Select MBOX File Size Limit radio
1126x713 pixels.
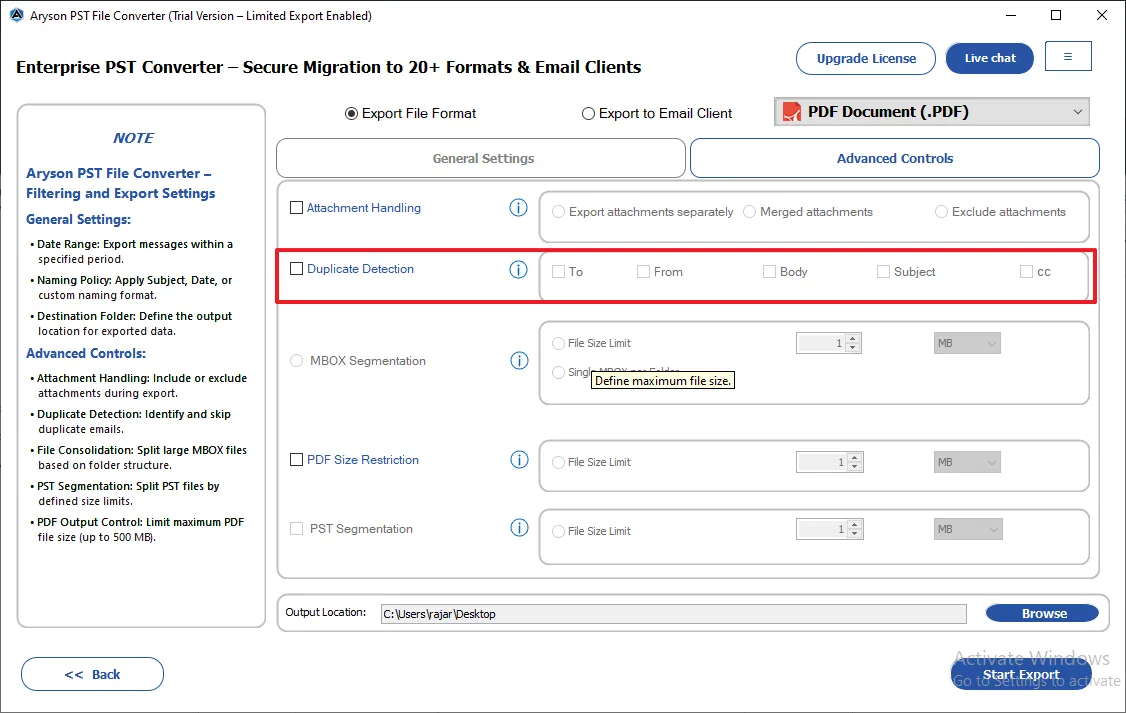click(x=558, y=343)
